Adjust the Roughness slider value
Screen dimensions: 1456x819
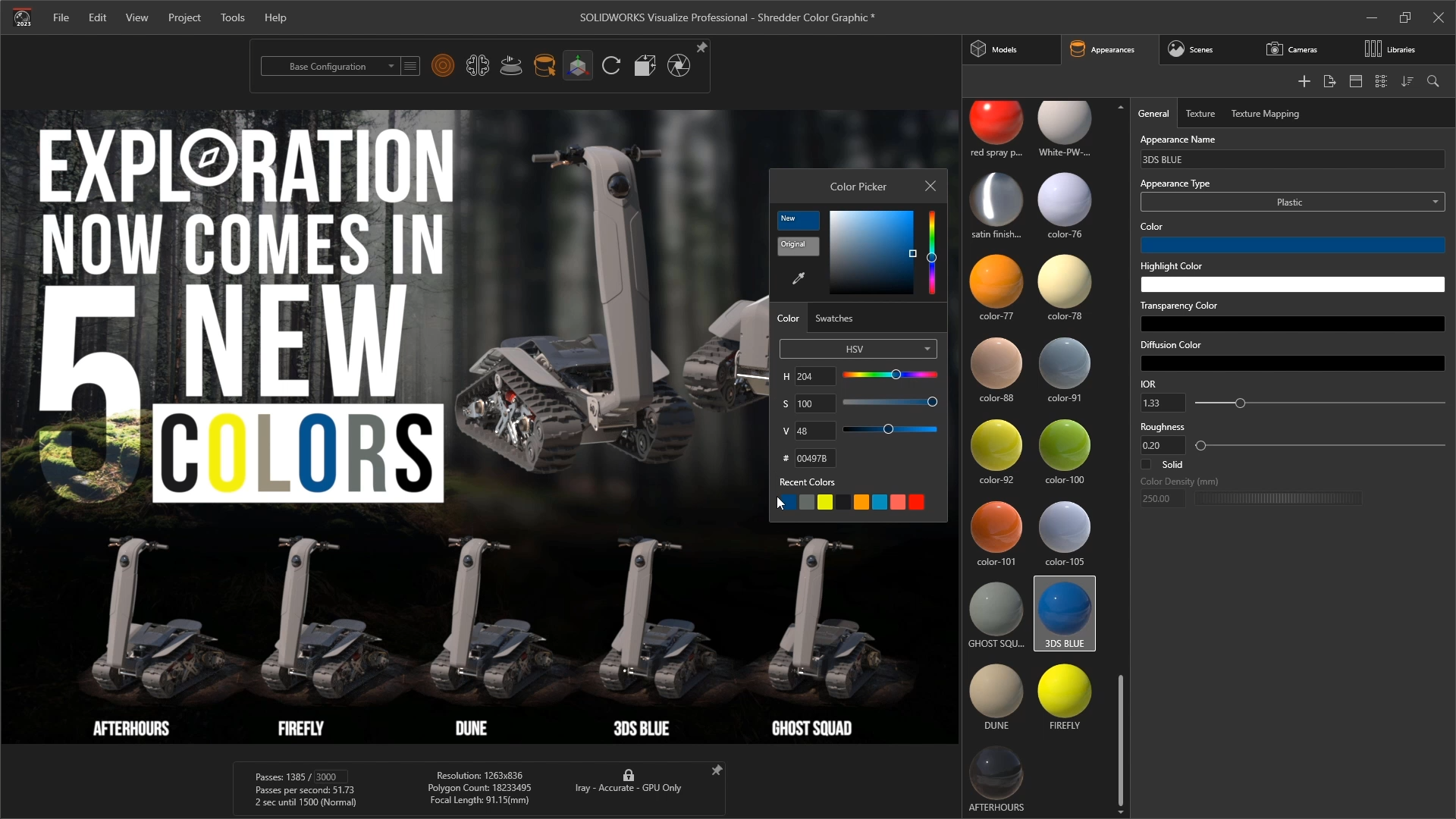[1201, 445]
